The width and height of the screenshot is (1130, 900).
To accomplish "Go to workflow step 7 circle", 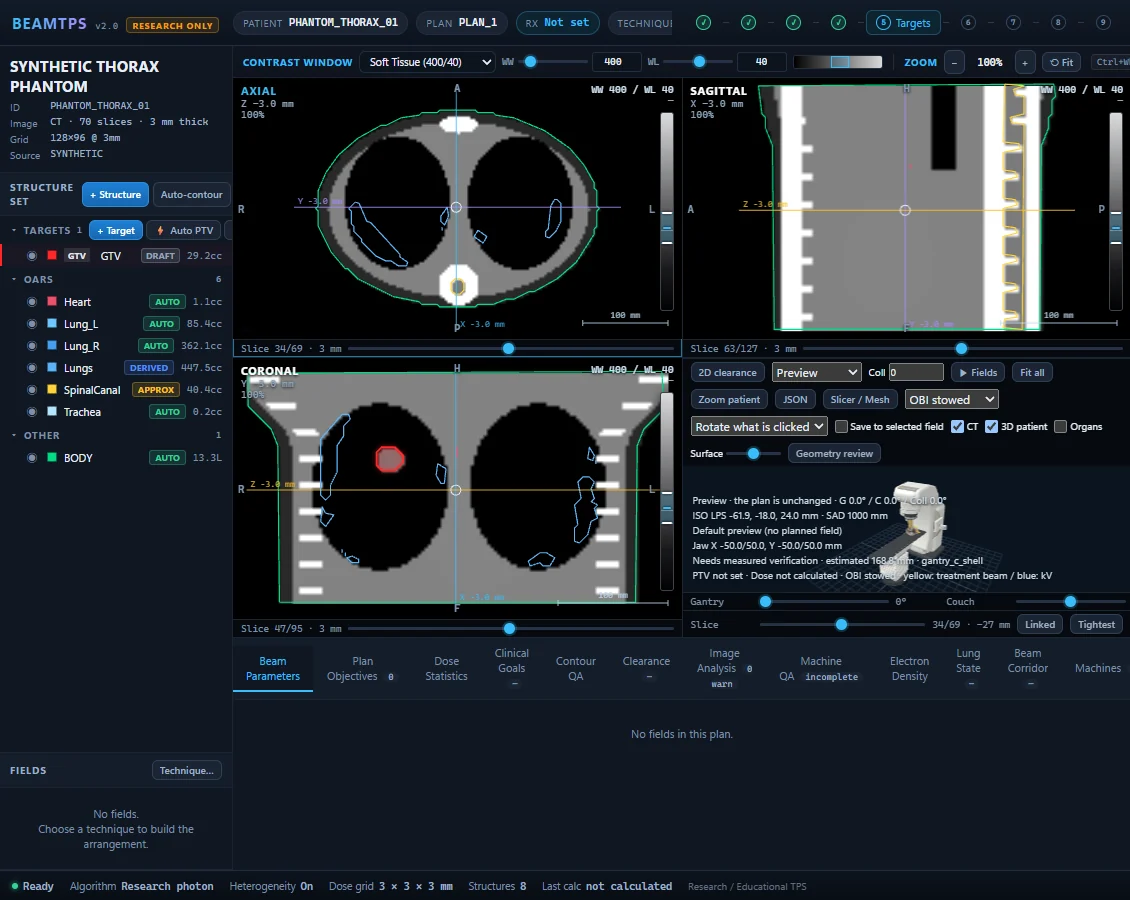I will point(1013,22).
